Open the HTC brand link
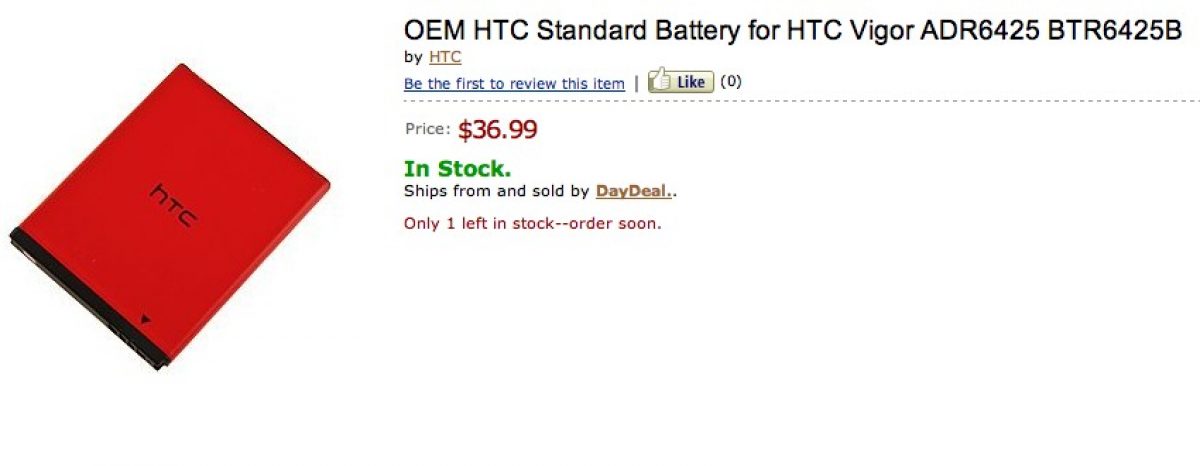 click(445, 57)
